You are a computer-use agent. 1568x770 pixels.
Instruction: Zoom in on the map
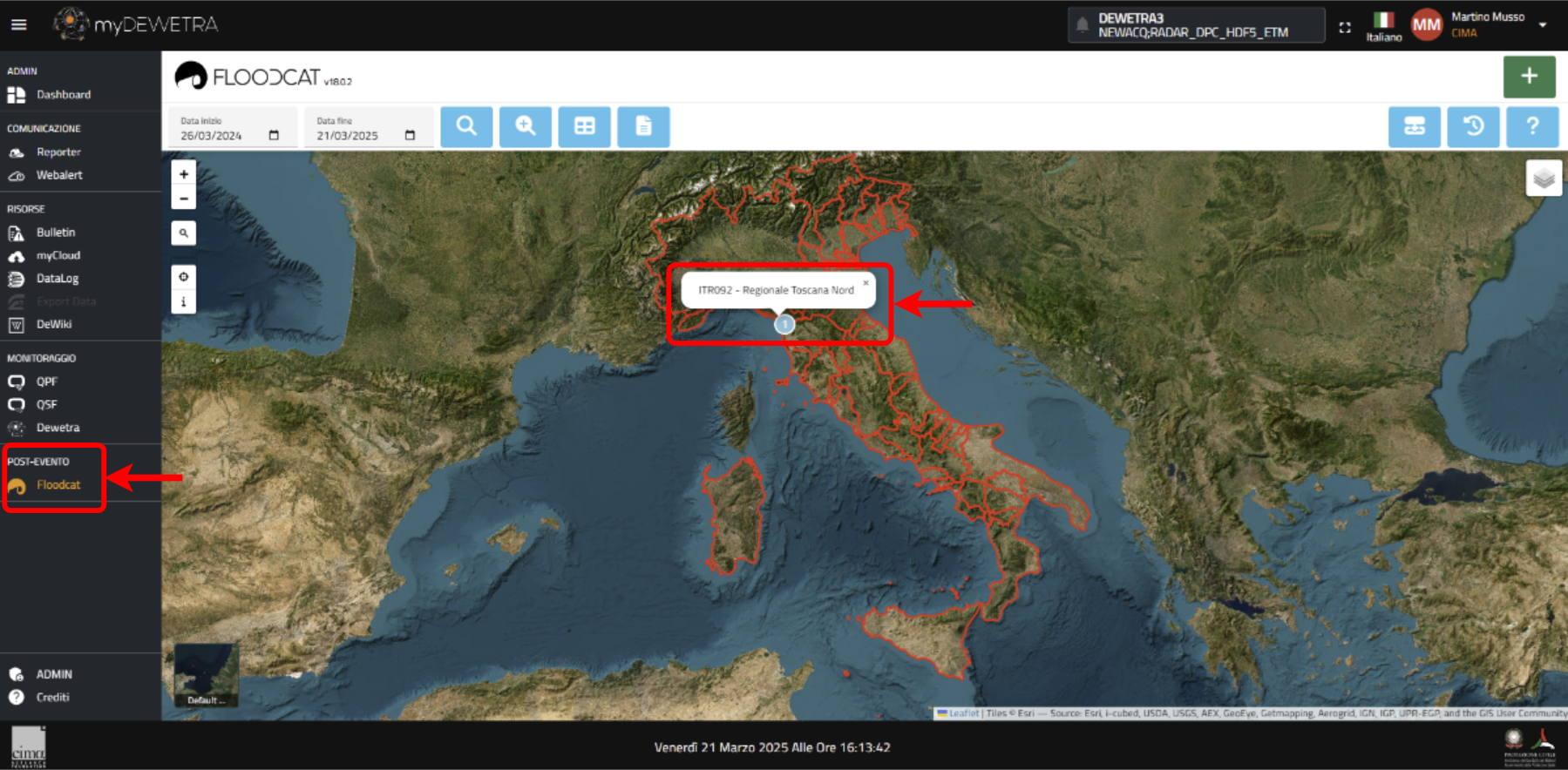pyautogui.click(x=184, y=174)
